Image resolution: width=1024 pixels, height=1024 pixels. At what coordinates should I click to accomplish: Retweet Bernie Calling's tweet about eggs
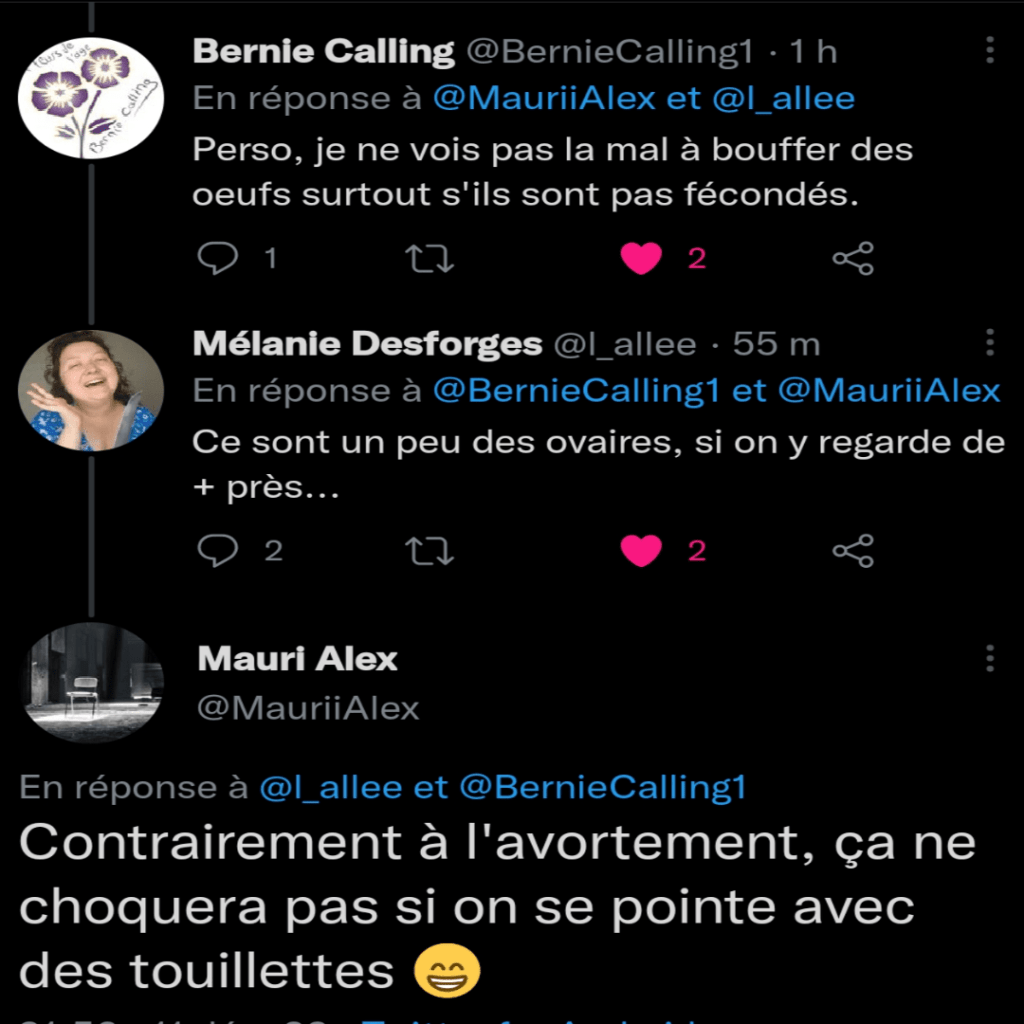click(x=431, y=259)
